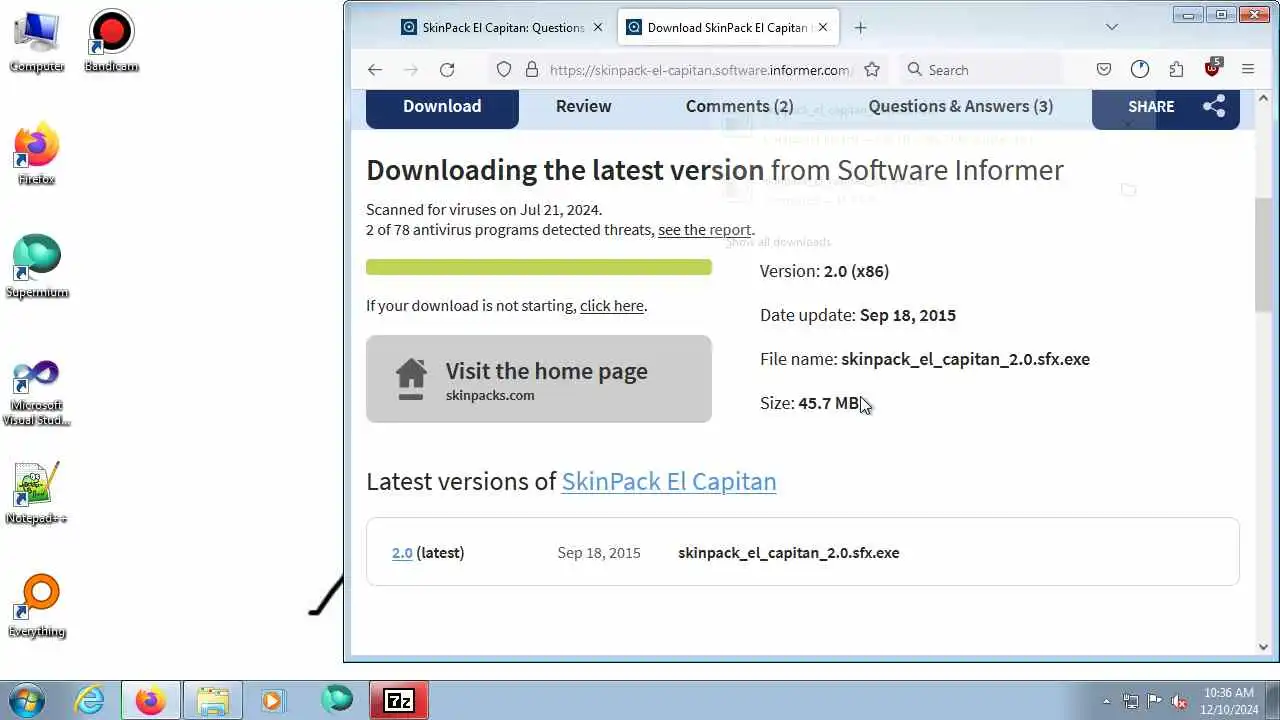Viewport: 1280px width, 720px height.
Task: Click the tracking protection shield icon
Action: click(504, 69)
